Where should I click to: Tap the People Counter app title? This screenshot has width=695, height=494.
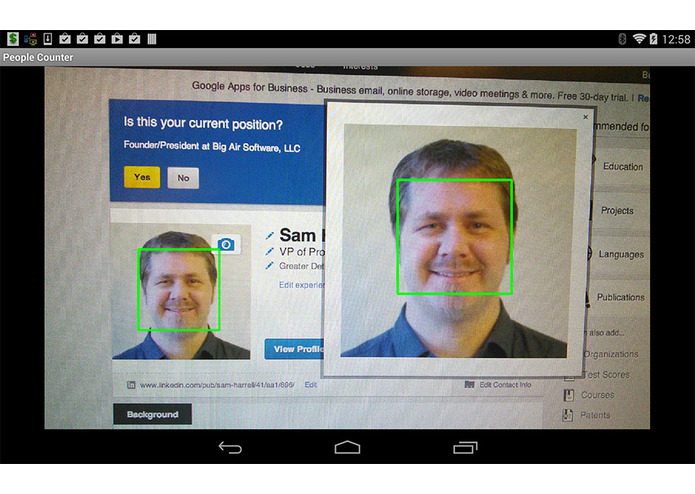click(38, 58)
